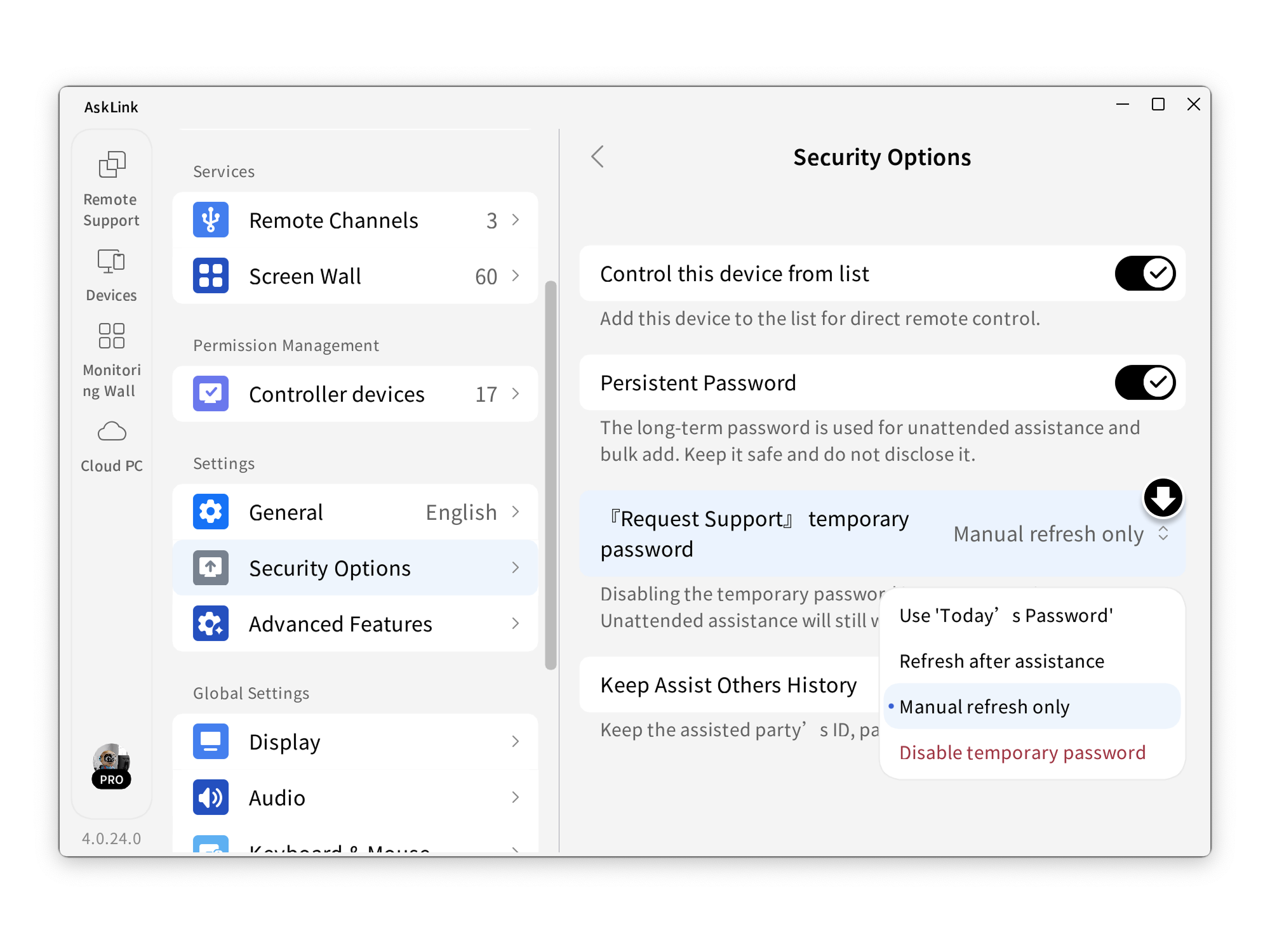Disable the Persistent Password switch
The image size is (1270, 952).
pos(1145,383)
